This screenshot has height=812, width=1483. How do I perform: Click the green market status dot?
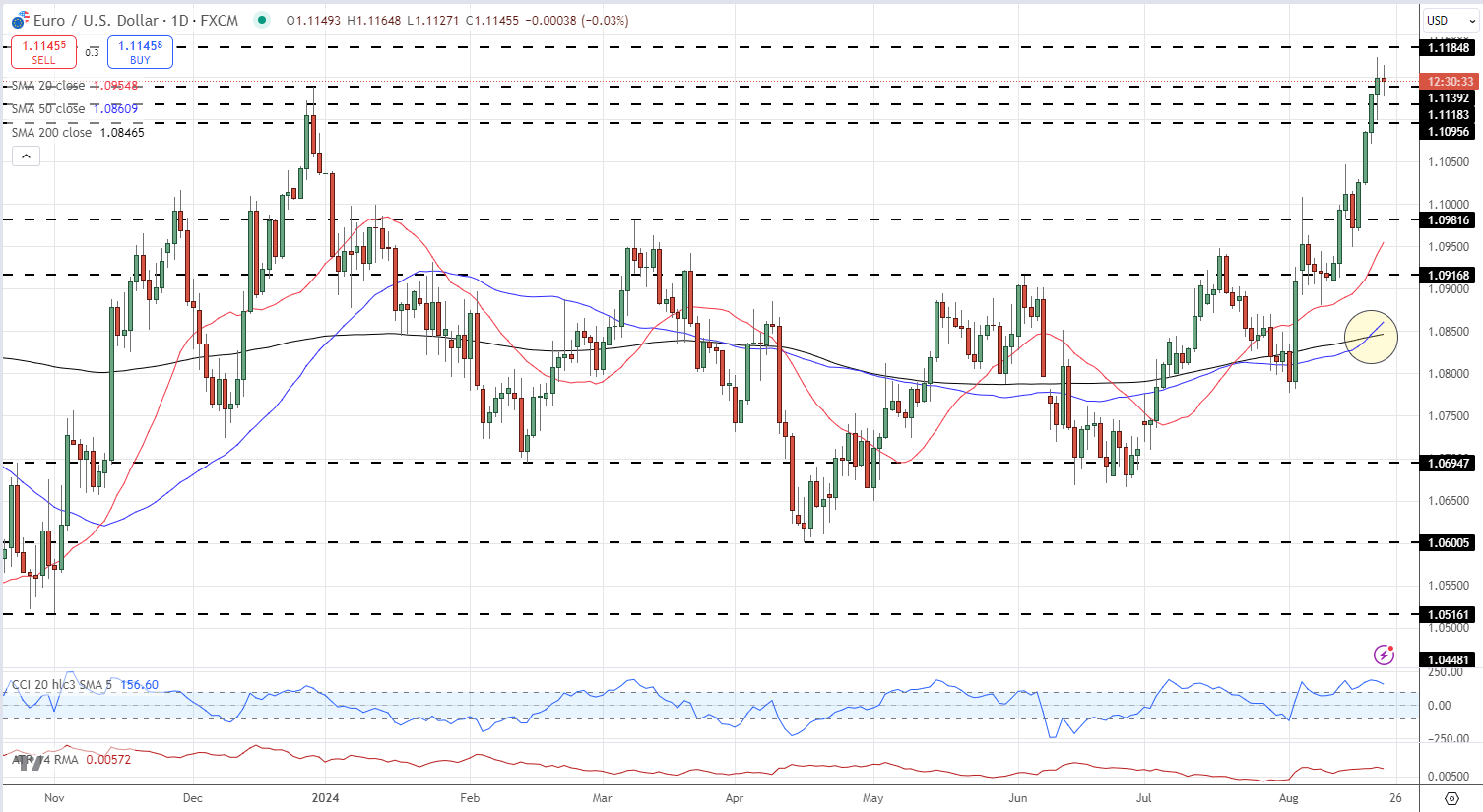[x=261, y=20]
